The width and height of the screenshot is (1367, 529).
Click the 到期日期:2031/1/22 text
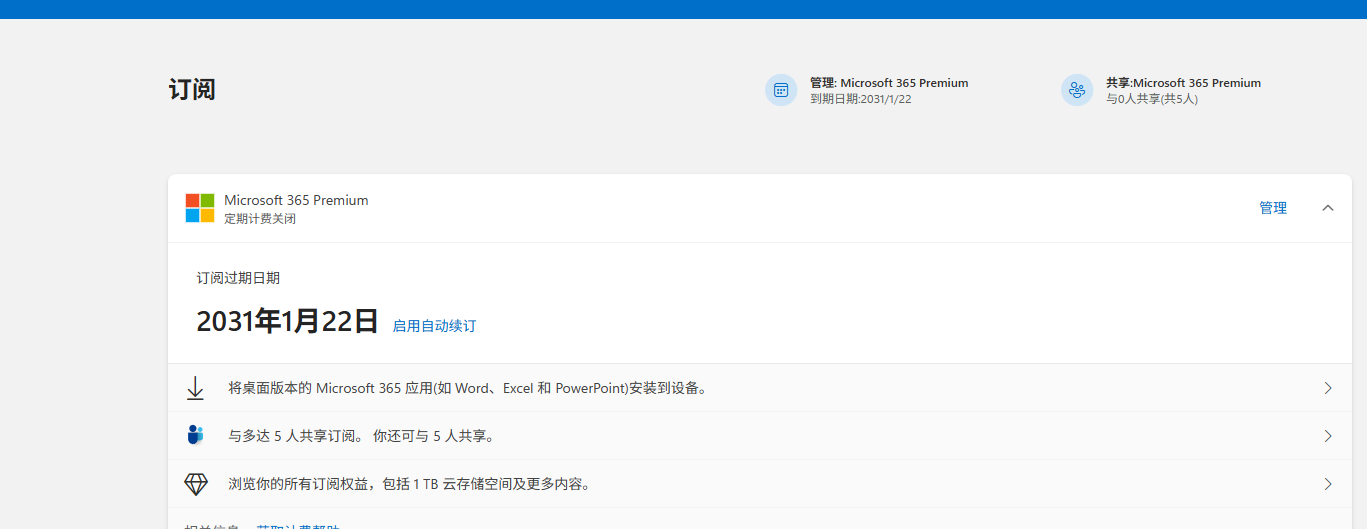[861, 99]
